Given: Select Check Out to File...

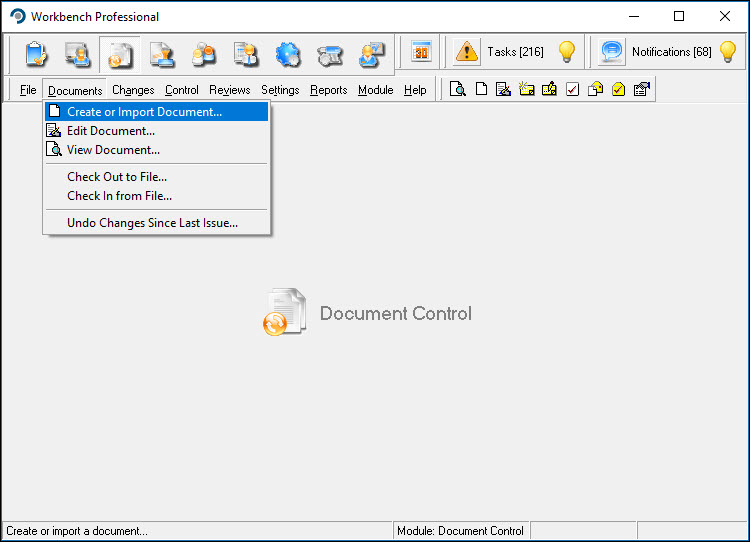Looking at the screenshot, I should coord(156,177).
